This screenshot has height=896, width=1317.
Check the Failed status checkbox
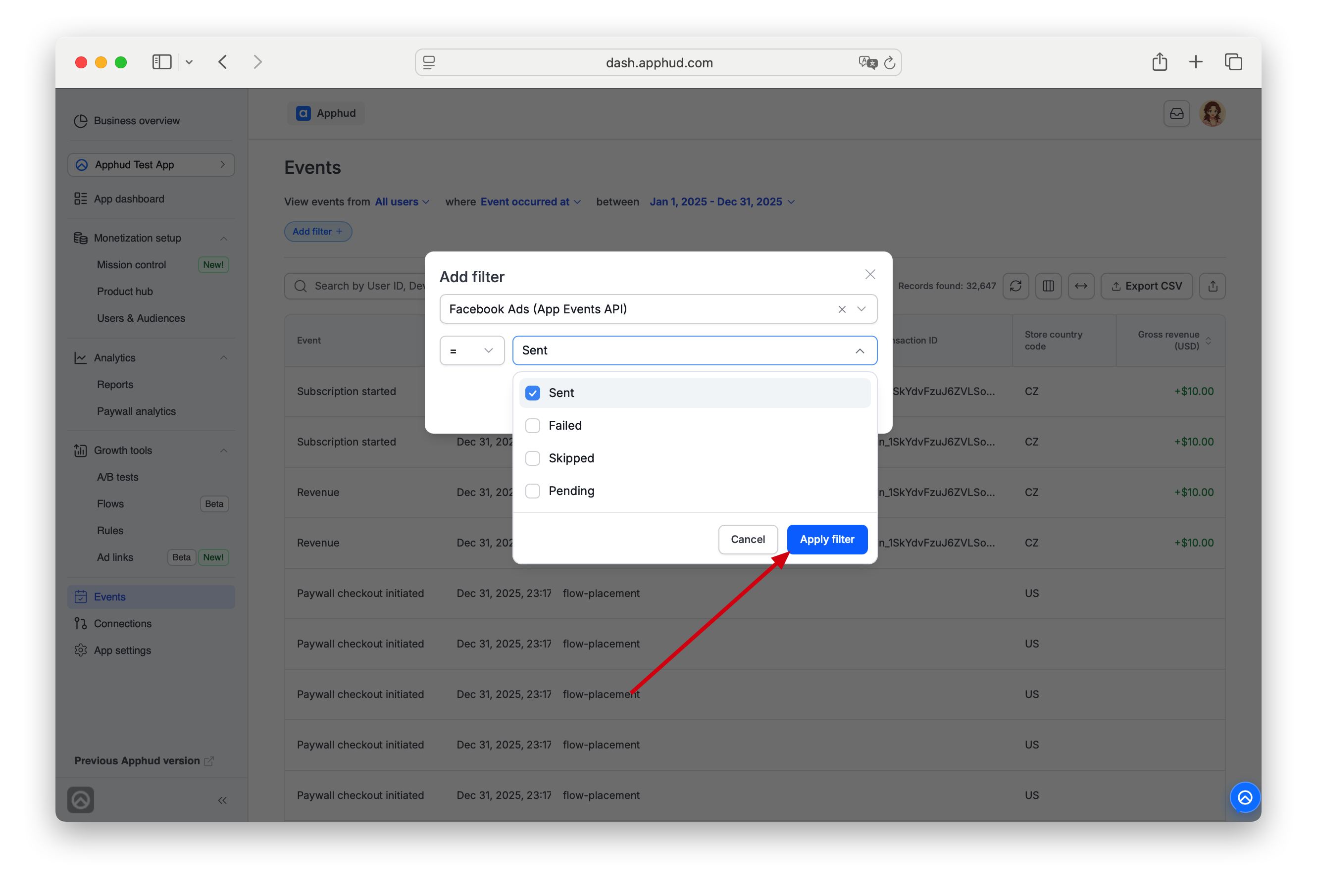click(x=533, y=426)
